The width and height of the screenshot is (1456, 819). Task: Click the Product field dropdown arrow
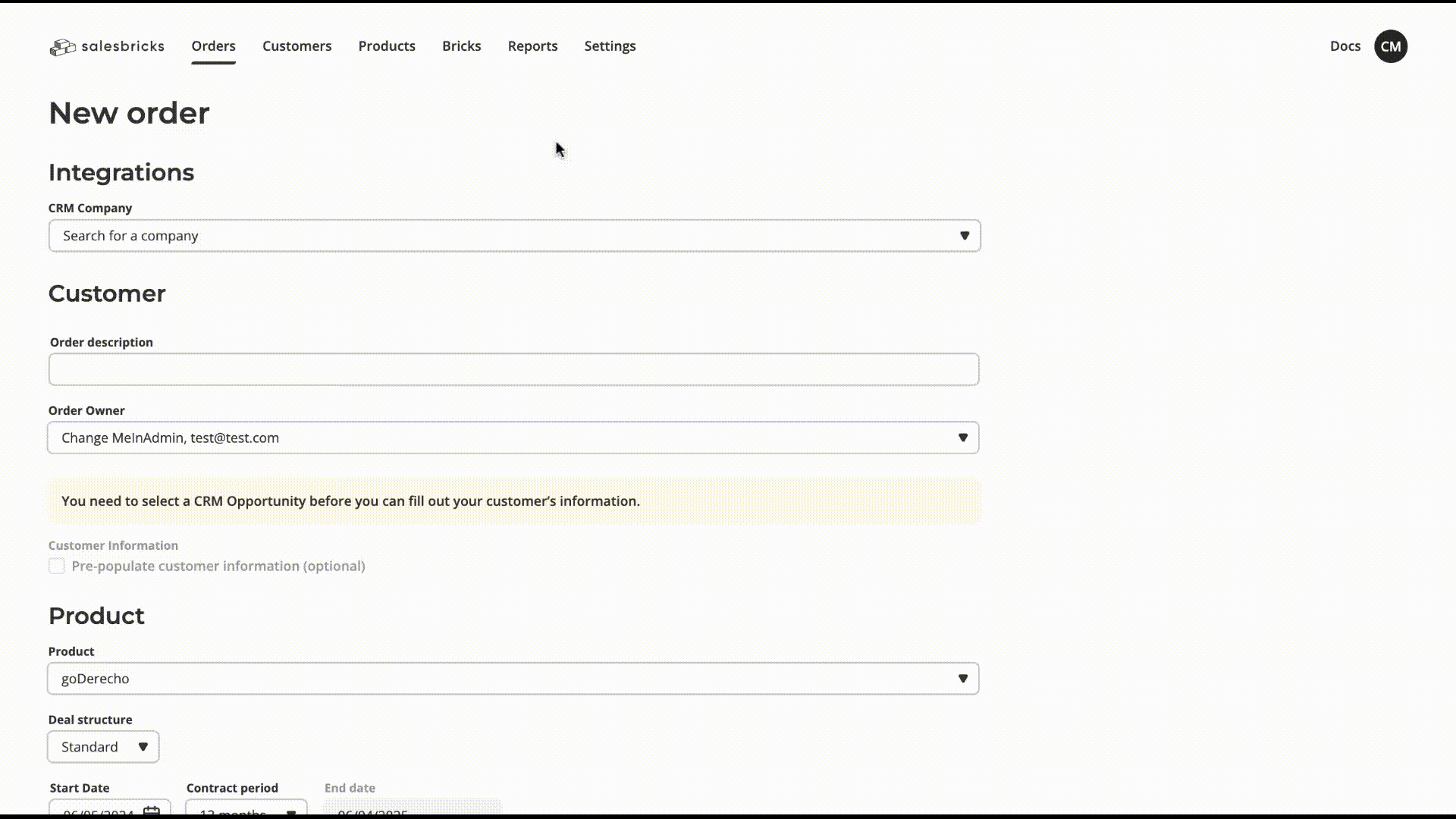962,679
